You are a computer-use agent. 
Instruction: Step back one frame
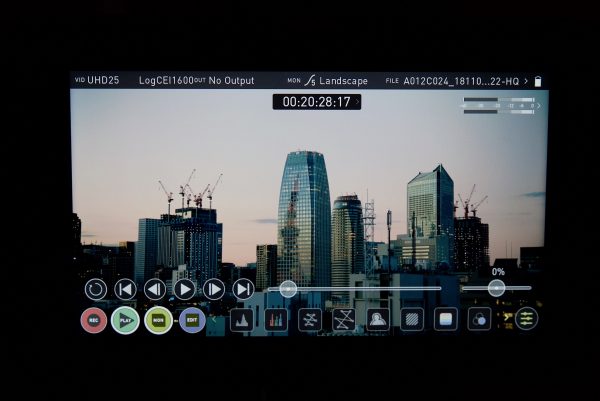tap(155, 289)
